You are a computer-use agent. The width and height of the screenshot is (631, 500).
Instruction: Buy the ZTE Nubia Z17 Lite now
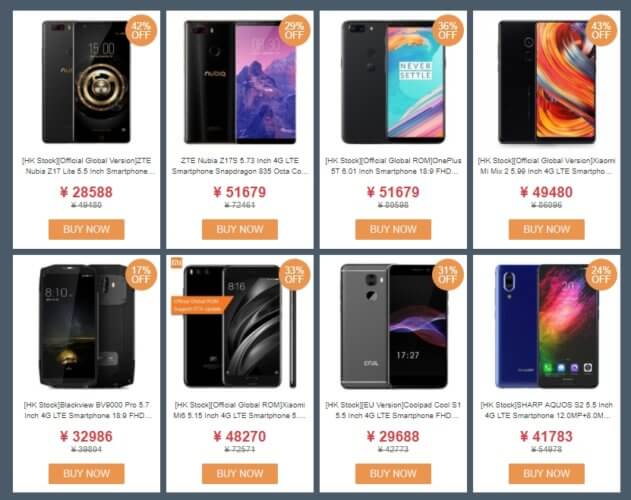[x=87, y=229]
